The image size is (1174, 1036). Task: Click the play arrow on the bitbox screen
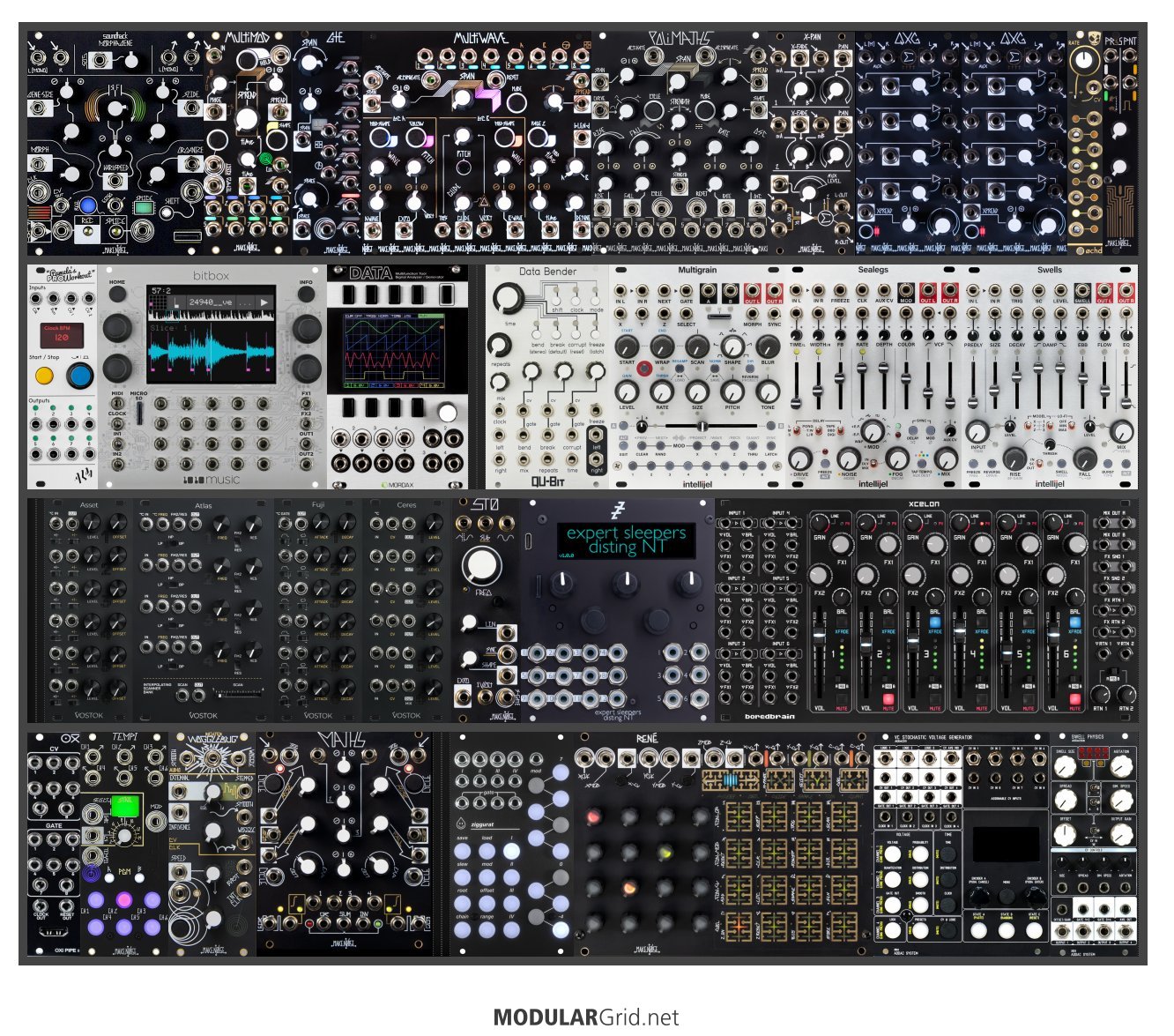tap(264, 302)
